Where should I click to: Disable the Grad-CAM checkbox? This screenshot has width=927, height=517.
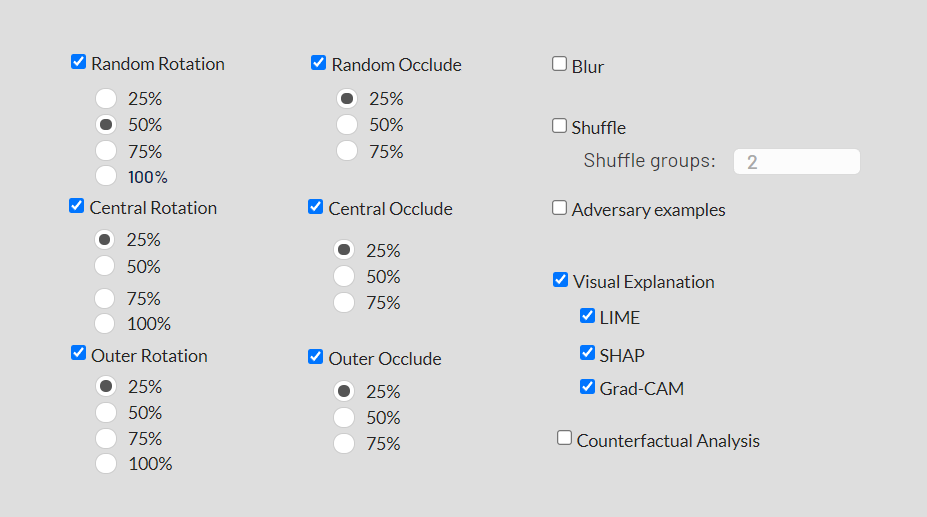pyautogui.click(x=588, y=387)
